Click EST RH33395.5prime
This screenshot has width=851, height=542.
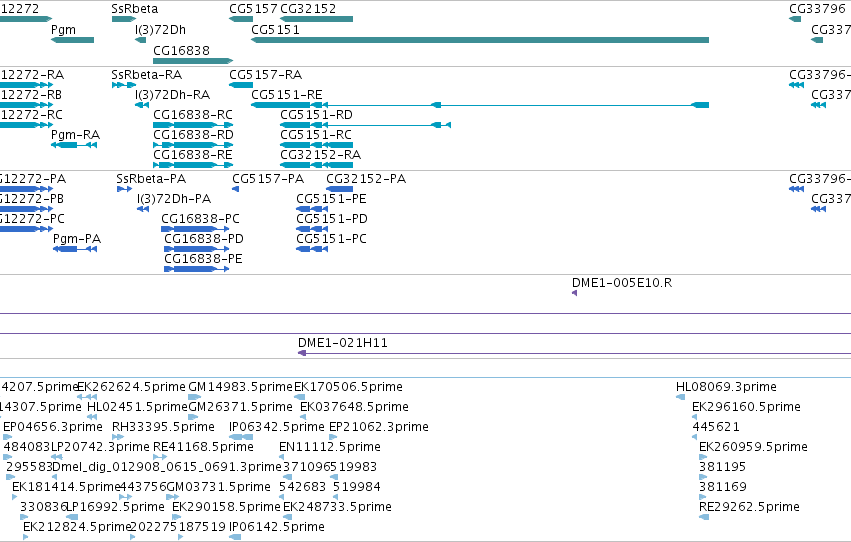pos(163,427)
